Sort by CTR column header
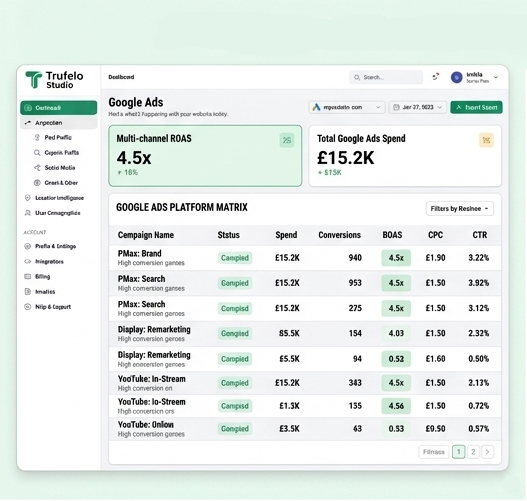This screenshot has width=527, height=501. pos(480,235)
